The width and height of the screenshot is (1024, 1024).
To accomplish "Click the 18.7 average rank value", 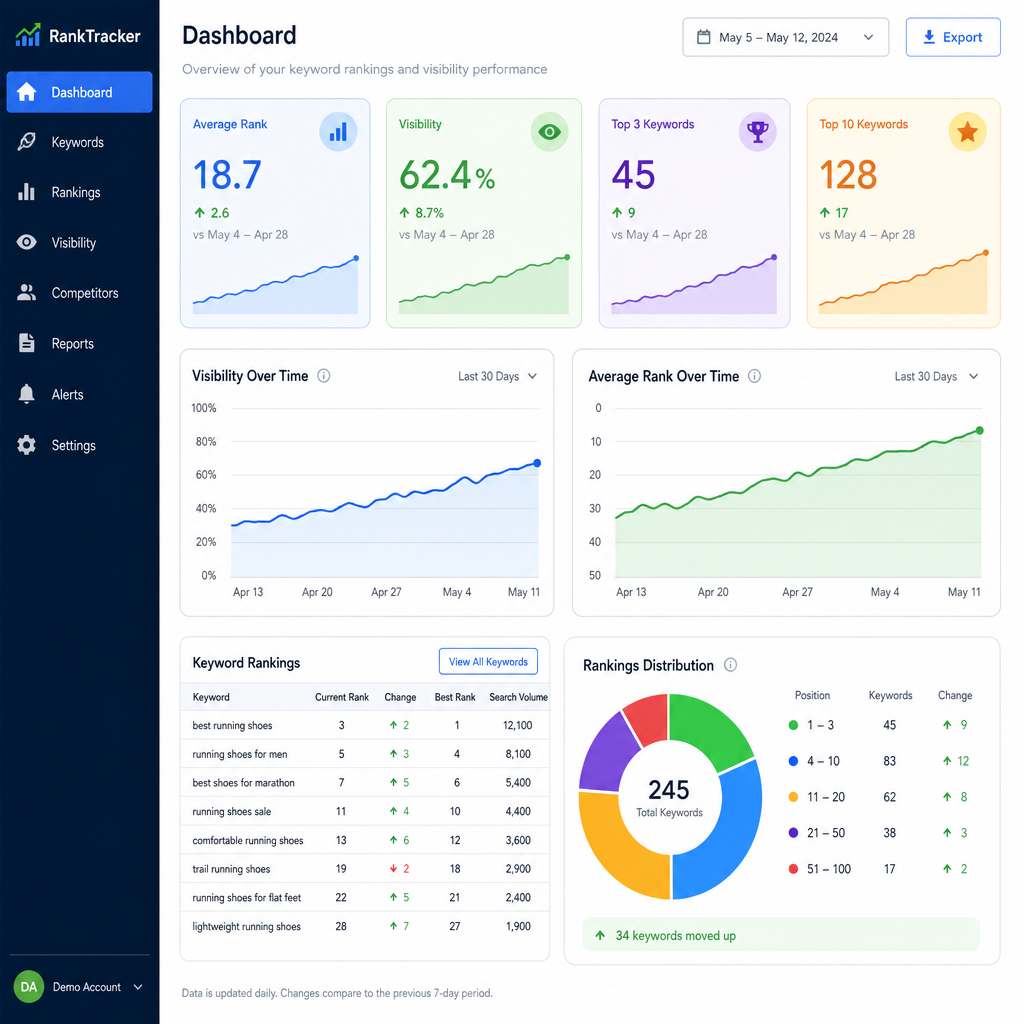I will [x=227, y=175].
